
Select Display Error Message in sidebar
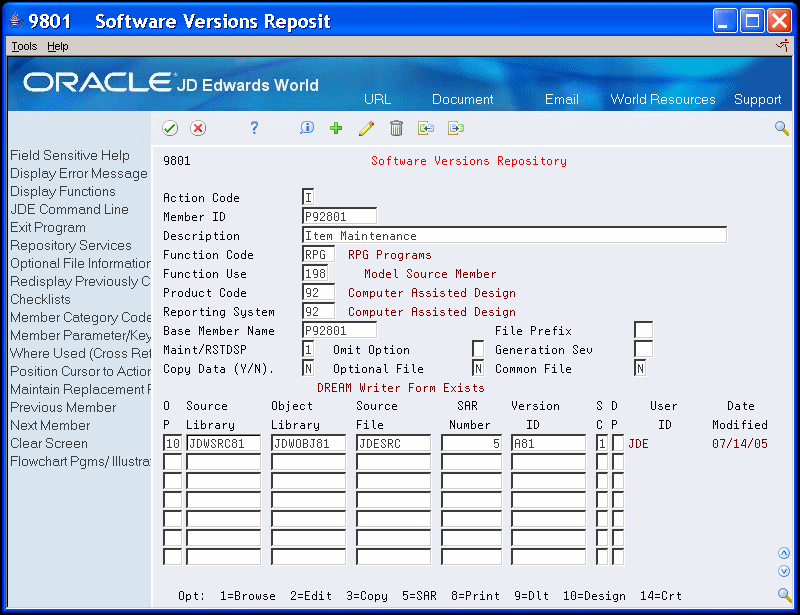point(79,174)
